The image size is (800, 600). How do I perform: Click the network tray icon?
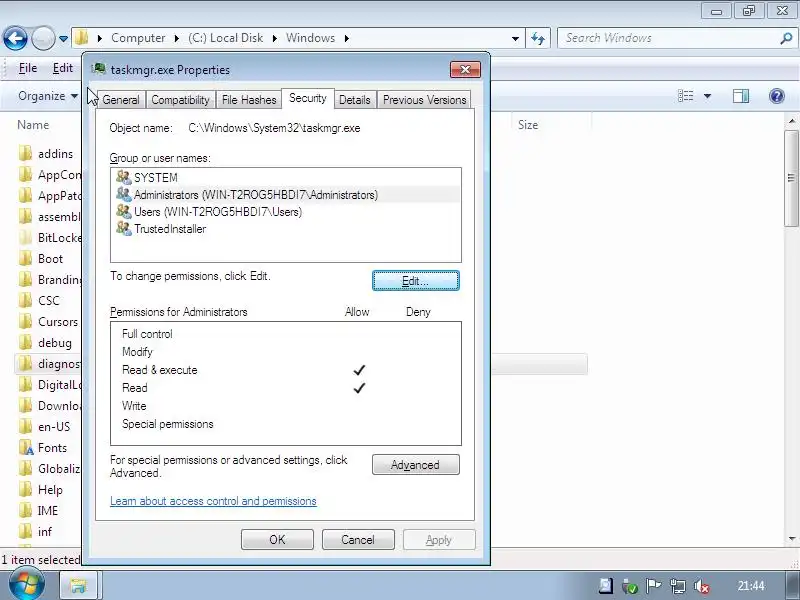(678, 586)
